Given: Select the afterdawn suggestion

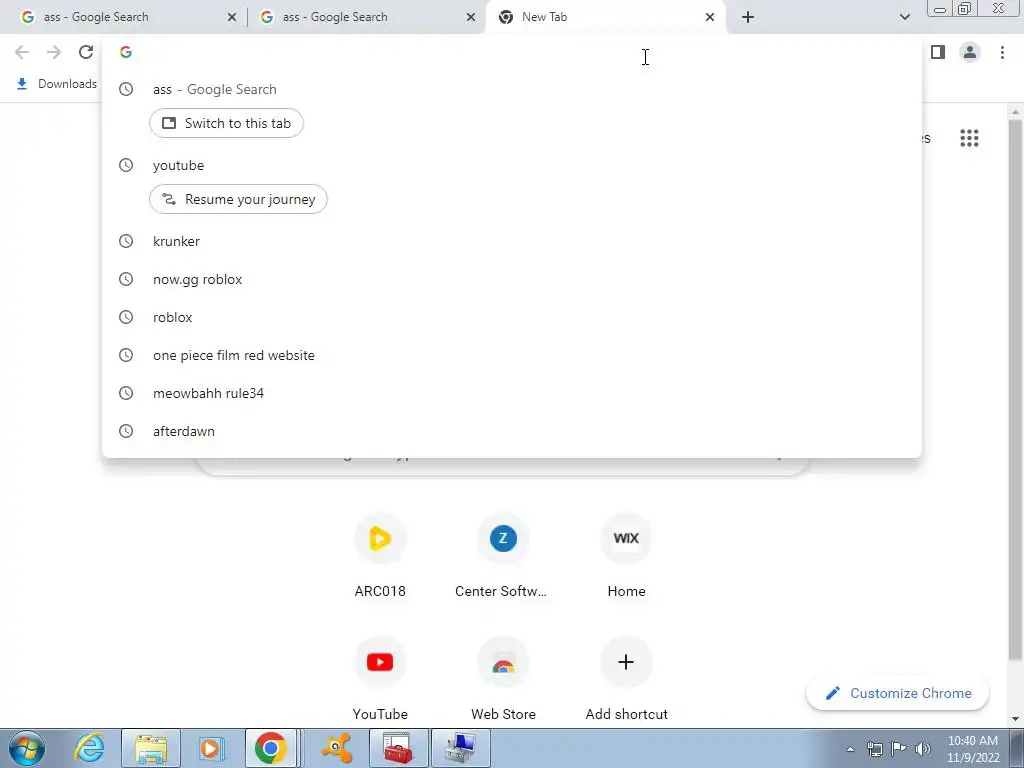Looking at the screenshot, I should (512, 430).
